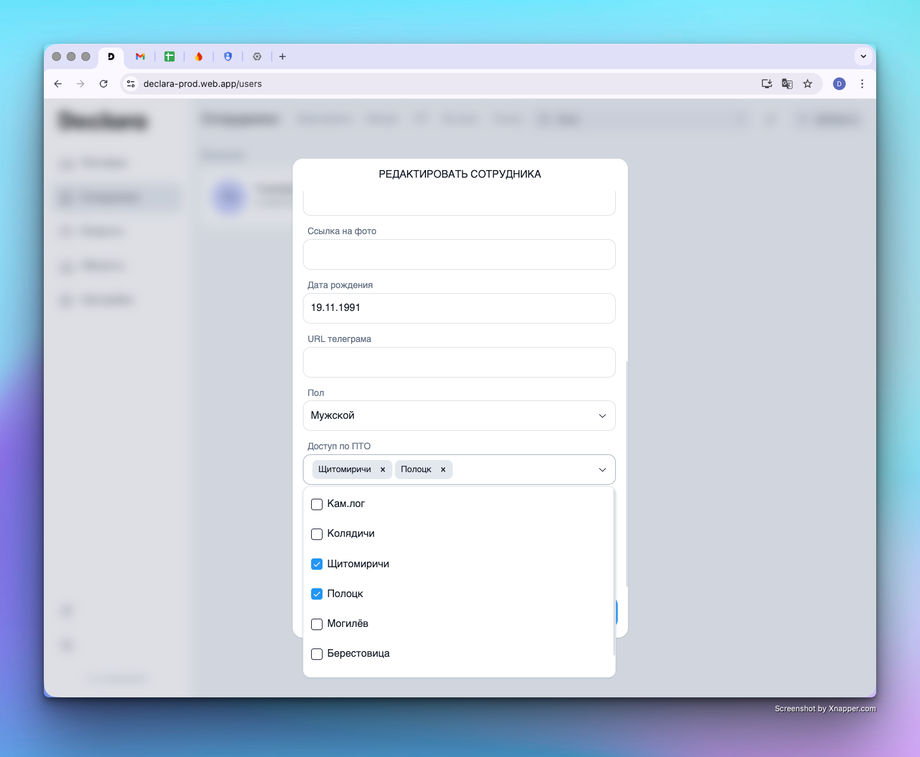Screen dimensions: 920x757
Task: Open a new tab with the plus icon
Action: tap(282, 56)
